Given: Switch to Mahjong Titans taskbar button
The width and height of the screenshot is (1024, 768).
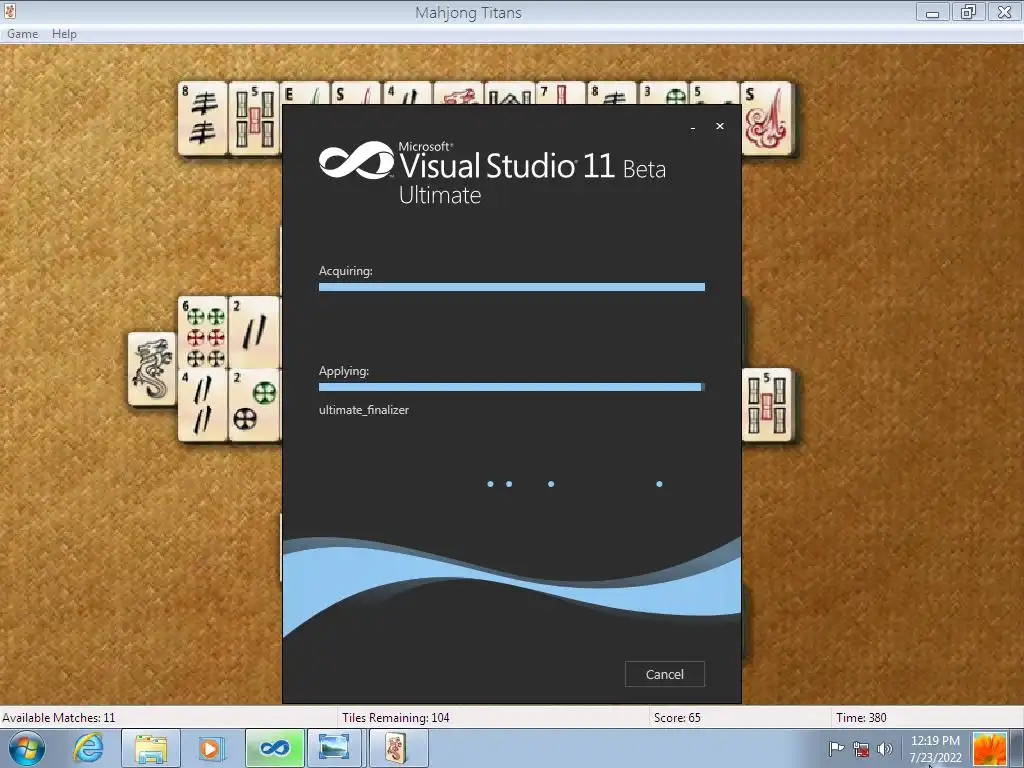Looking at the screenshot, I should tap(398, 748).
